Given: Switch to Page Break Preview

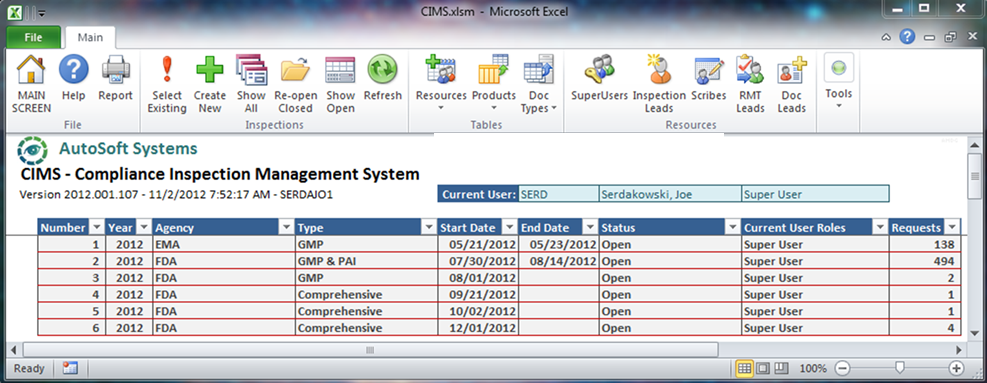Looking at the screenshot, I should point(781,368).
